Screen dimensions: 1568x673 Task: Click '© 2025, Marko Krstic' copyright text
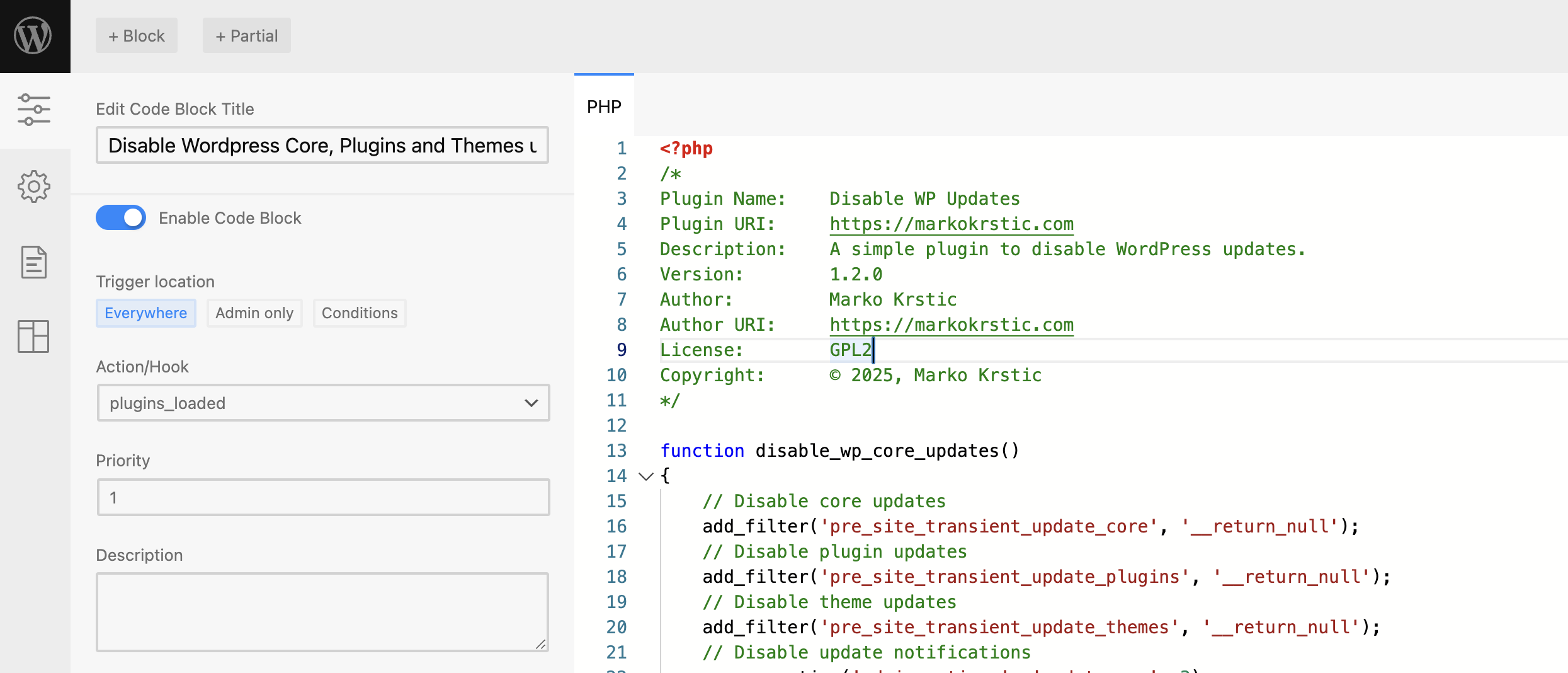point(936,375)
